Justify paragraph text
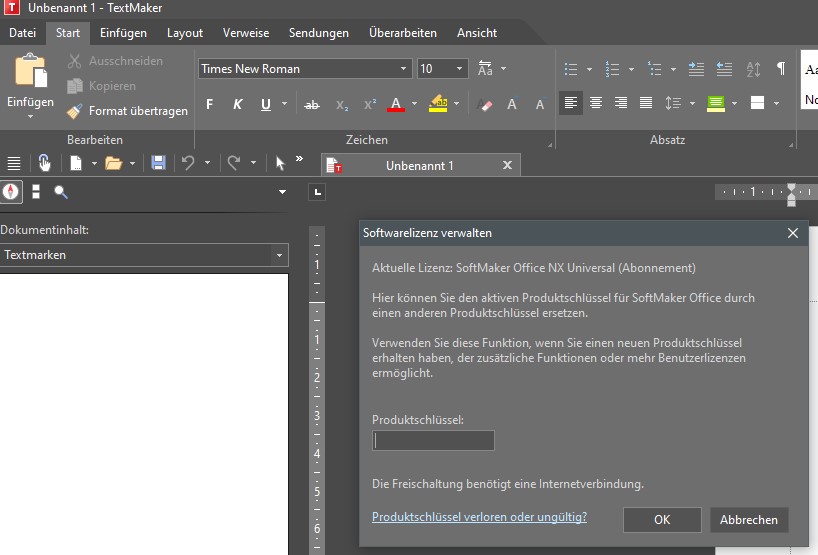This screenshot has width=818, height=555. pos(646,103)
